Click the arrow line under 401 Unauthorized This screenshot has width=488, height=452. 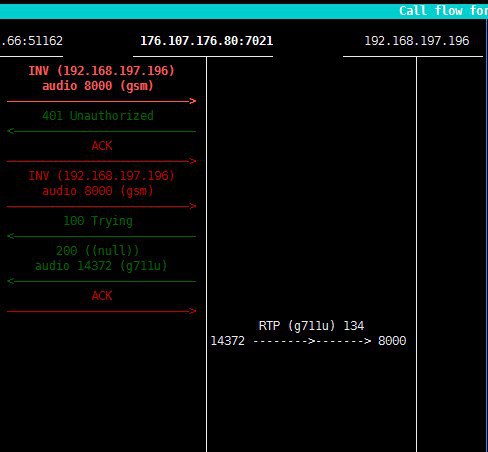(x=101, y=131)
